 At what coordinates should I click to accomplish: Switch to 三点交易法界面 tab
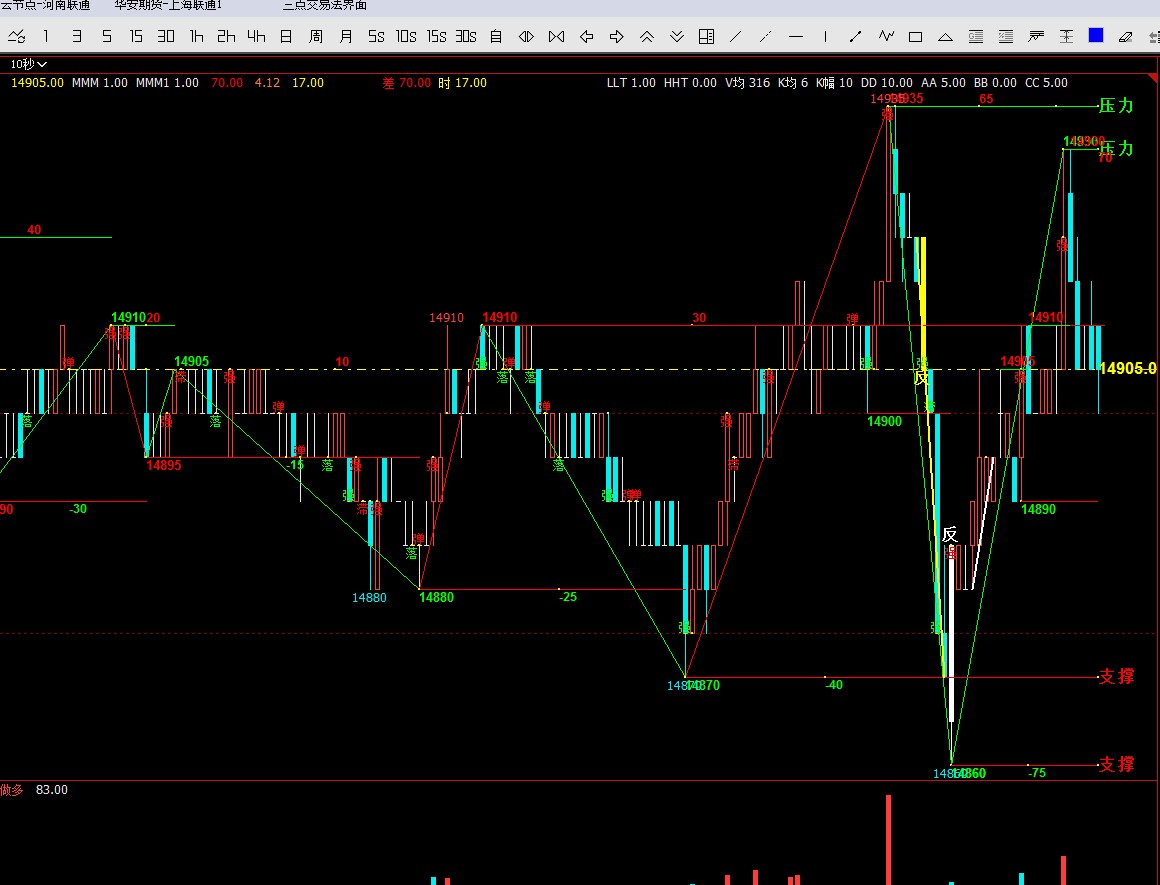pos(324,5)
